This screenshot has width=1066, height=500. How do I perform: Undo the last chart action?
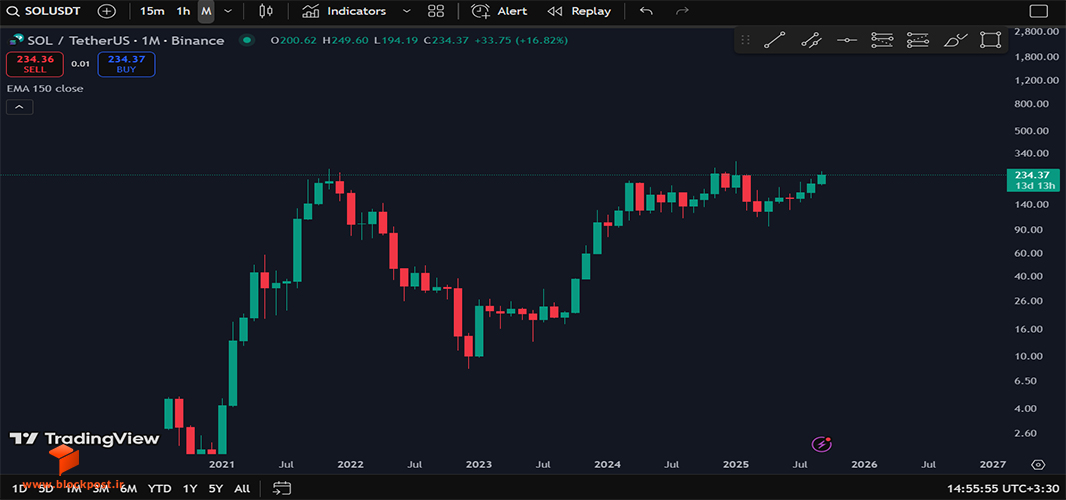coord(647,11)
